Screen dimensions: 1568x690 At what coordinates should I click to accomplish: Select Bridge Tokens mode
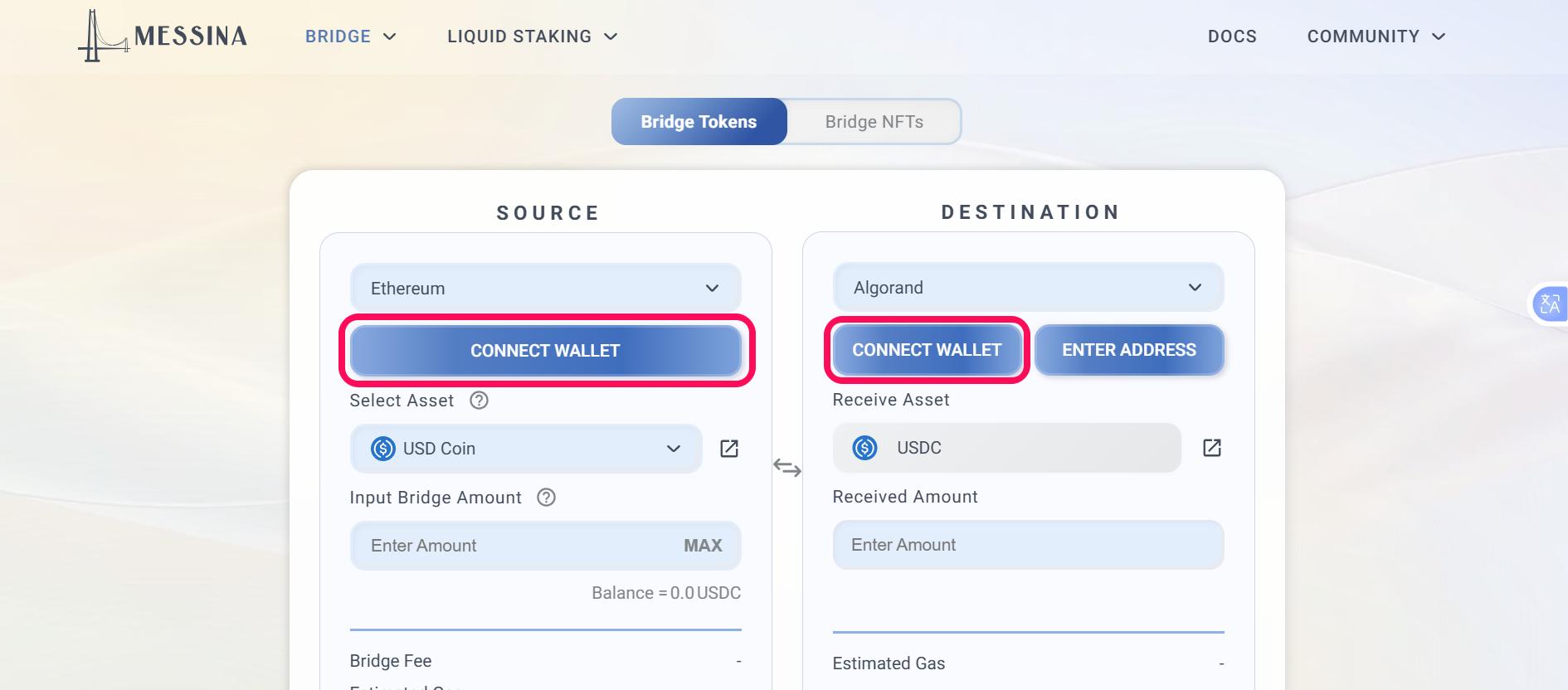pyautogui.click(x=699, y=122)
